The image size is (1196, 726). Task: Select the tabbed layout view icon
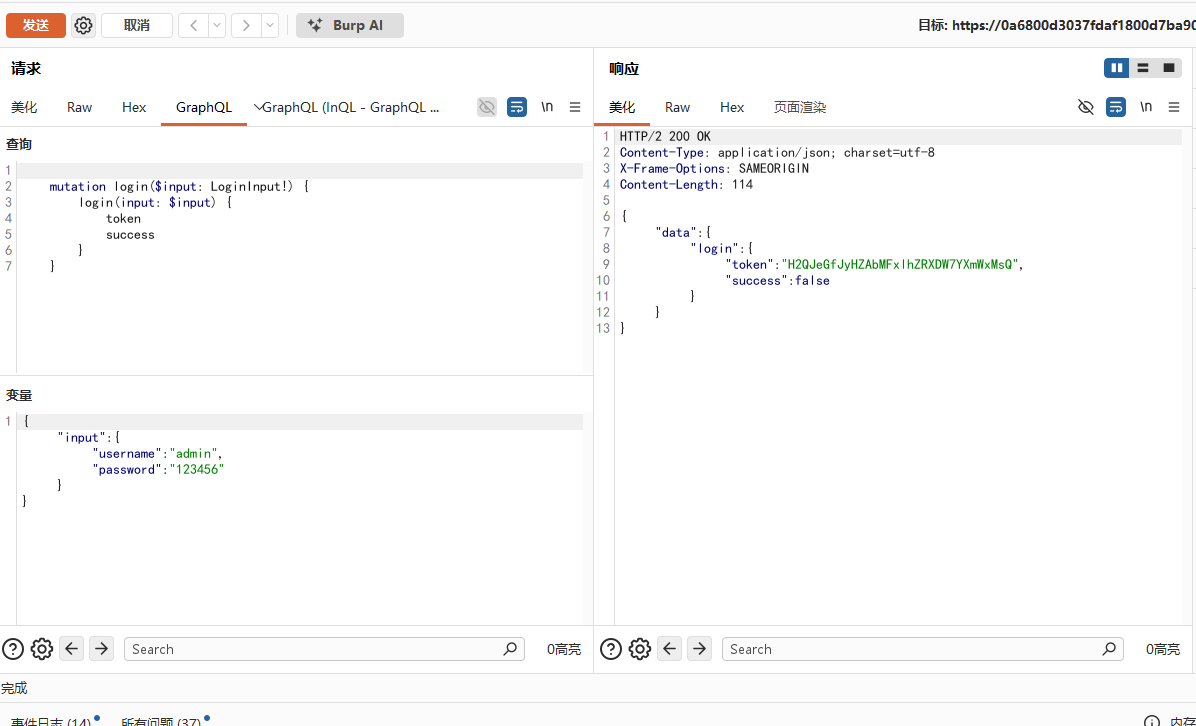pos(1169,68)
